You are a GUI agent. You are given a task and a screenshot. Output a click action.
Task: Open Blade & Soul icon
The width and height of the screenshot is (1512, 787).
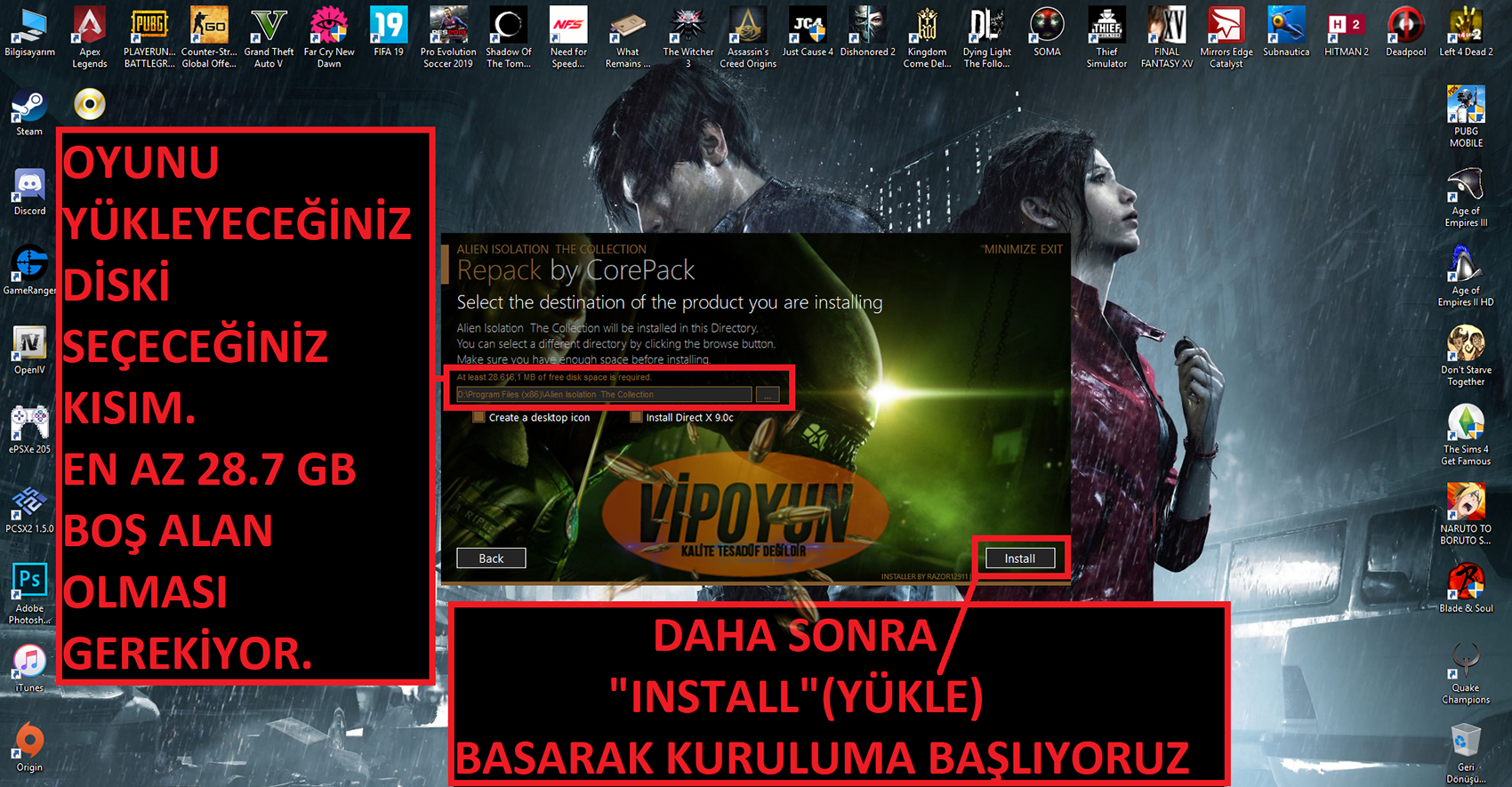point(1466,589)
